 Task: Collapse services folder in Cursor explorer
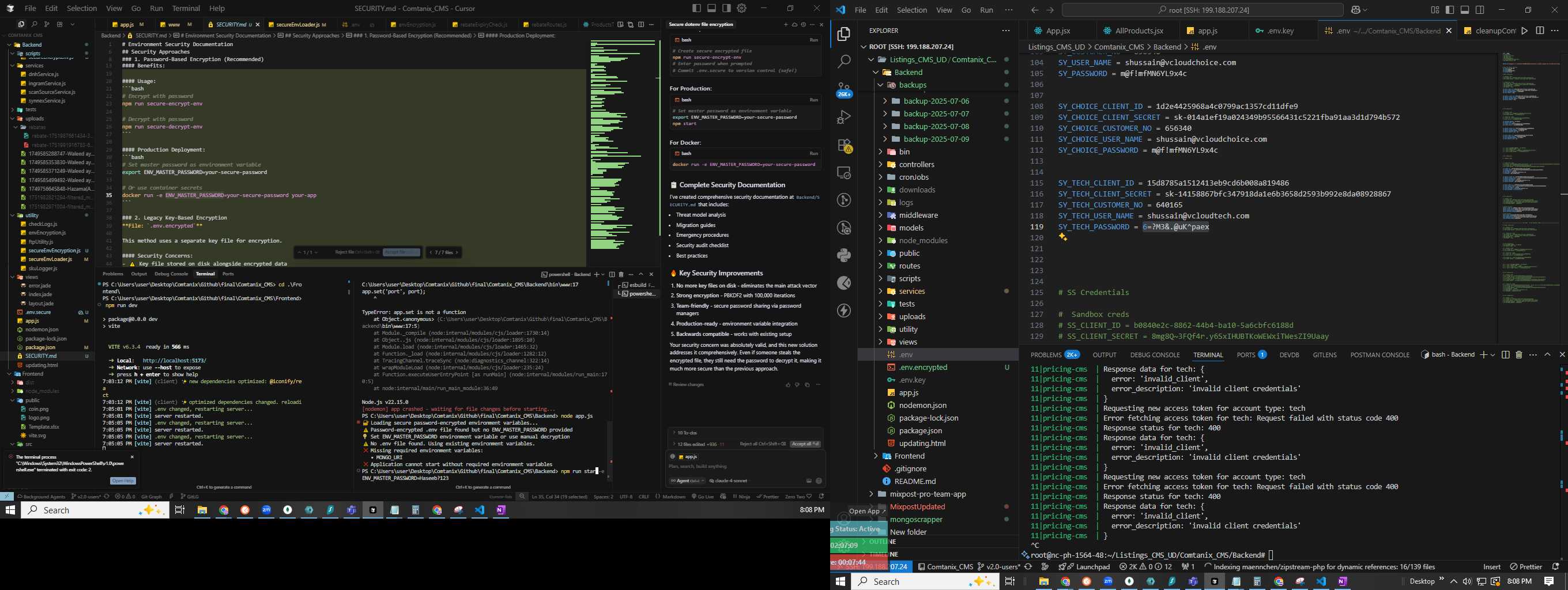12,66
